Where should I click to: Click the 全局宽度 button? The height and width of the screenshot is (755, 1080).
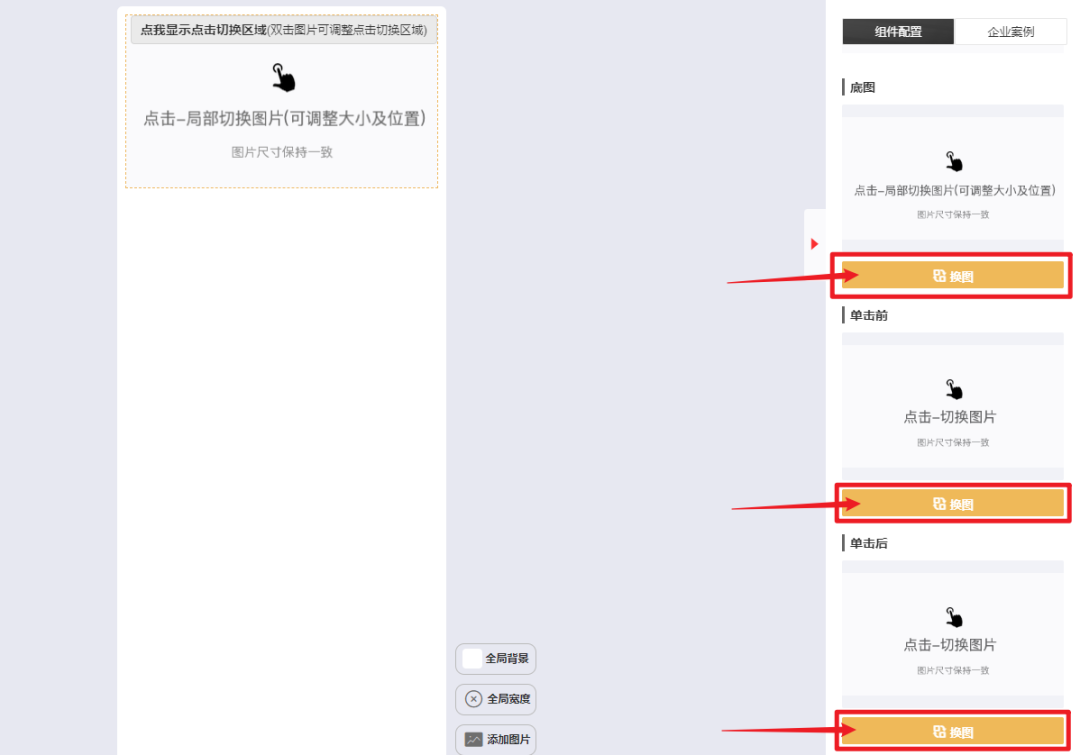point(495,699)
